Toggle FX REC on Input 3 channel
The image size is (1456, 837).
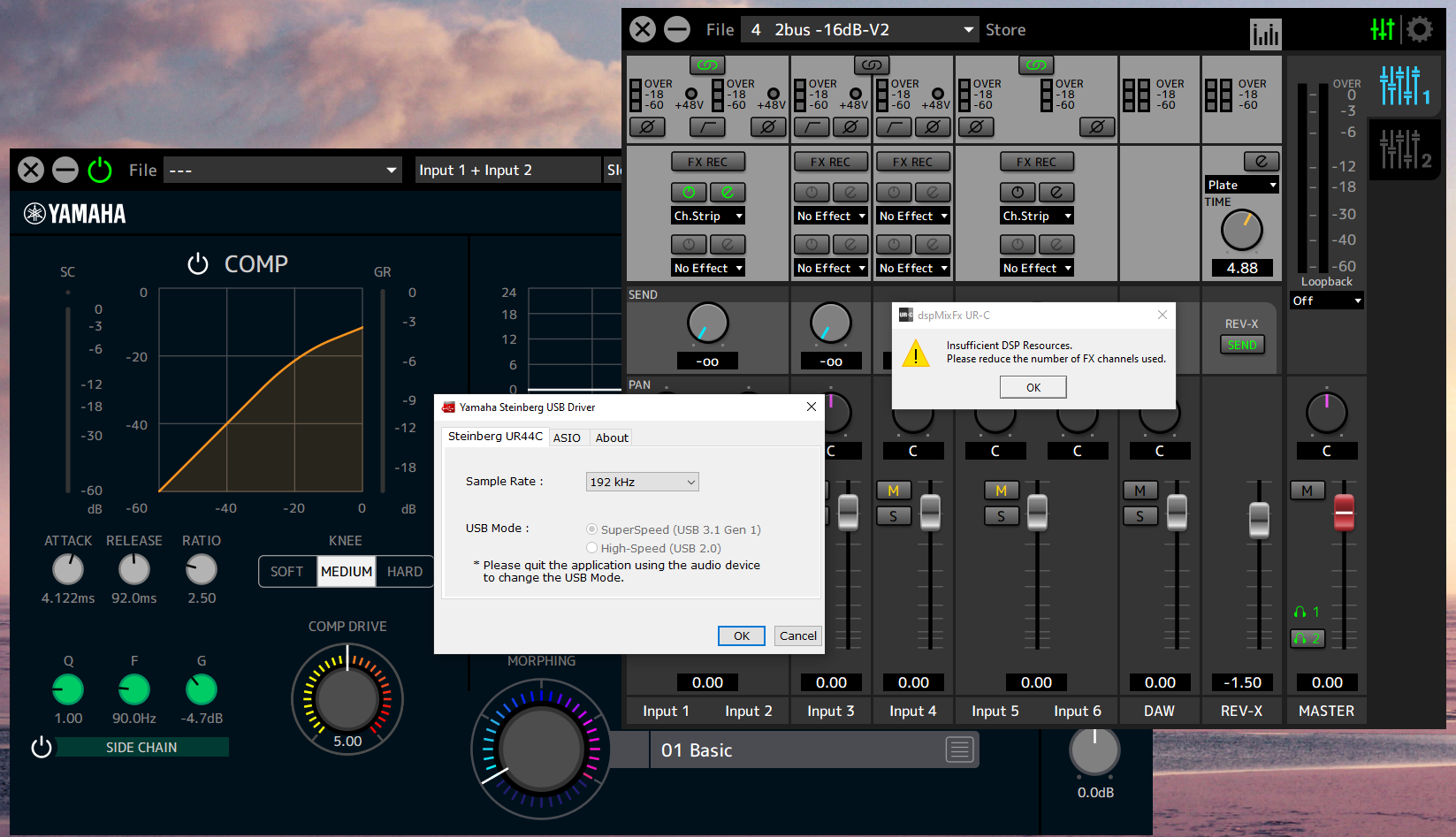(x=830, y=162)
